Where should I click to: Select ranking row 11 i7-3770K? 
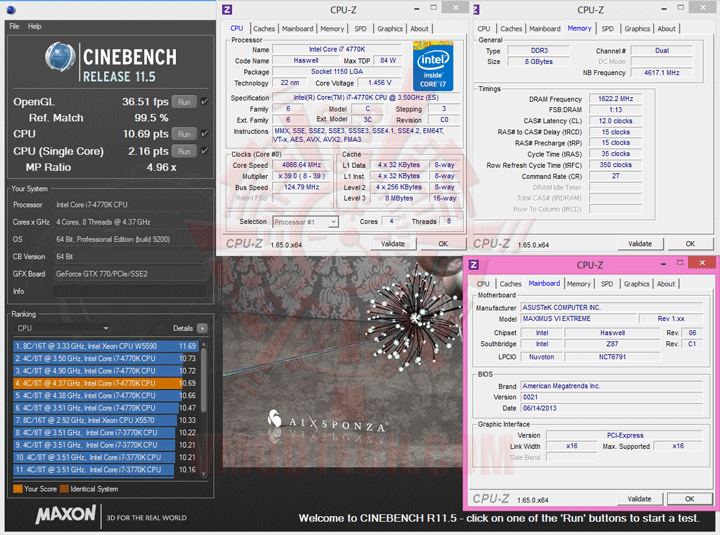pos(106,470)
